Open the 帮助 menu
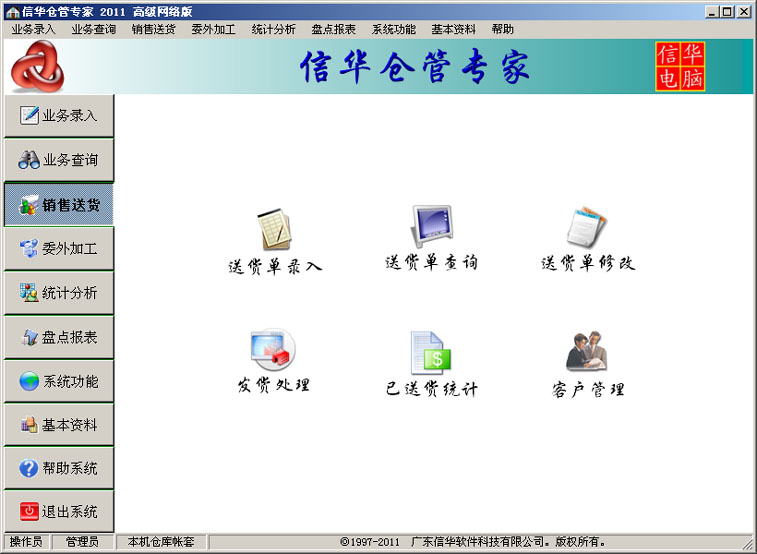The height and width of the screenshot is (554, 757). click(503, 29)
